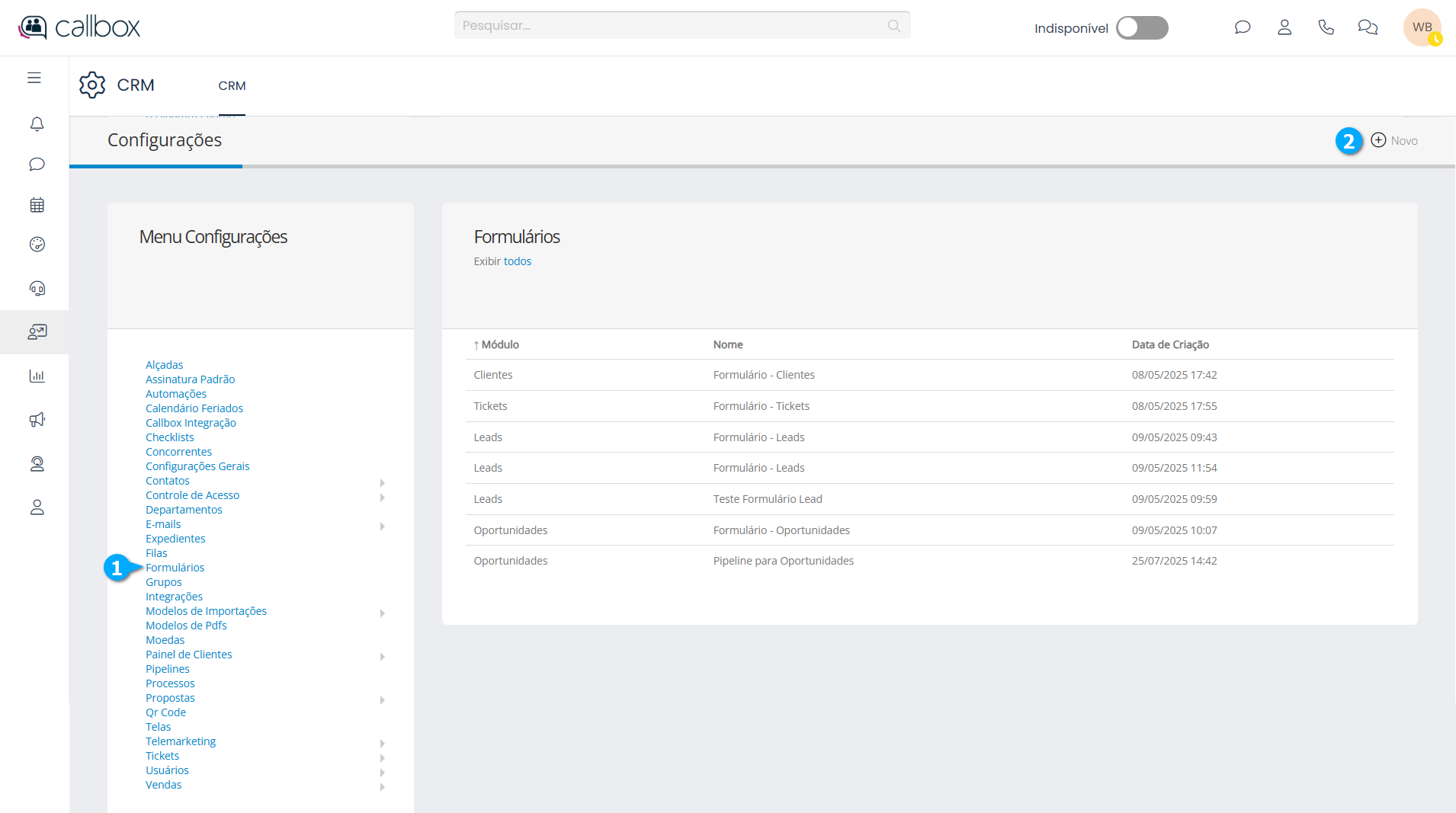The height and width of the screenshot is (813, 1456).
Task: Select the CRM tab
Action: click(x=232, y=86)
